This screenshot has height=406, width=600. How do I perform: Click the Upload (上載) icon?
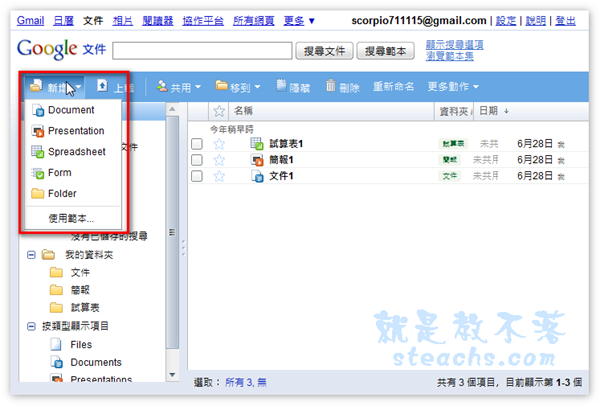(x=102, y=85)
